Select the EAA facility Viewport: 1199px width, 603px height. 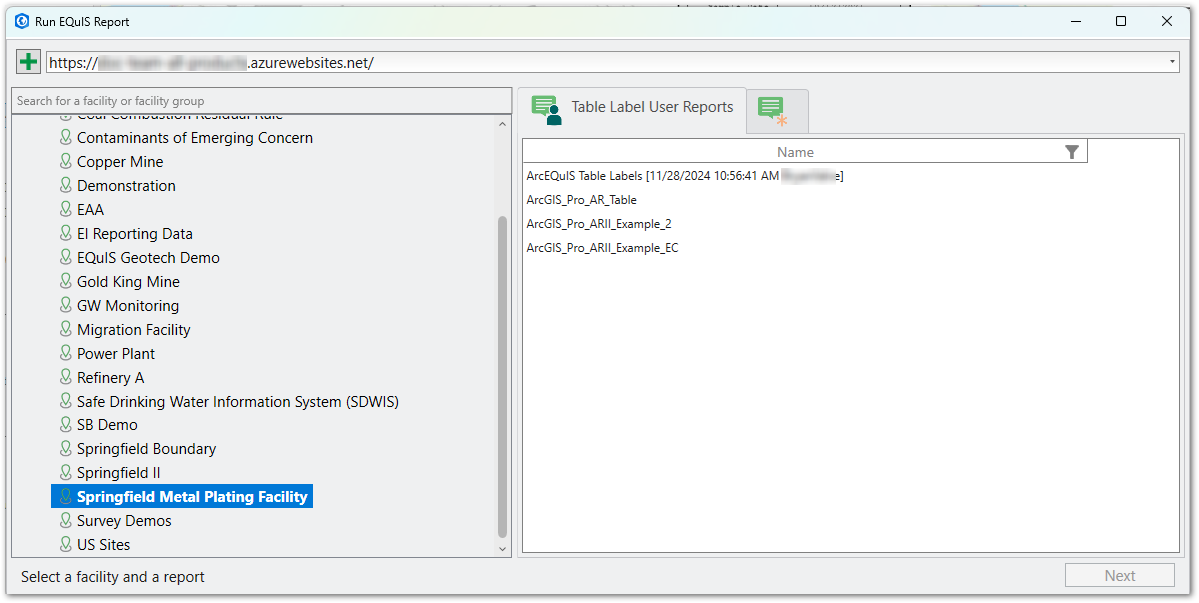90,209
